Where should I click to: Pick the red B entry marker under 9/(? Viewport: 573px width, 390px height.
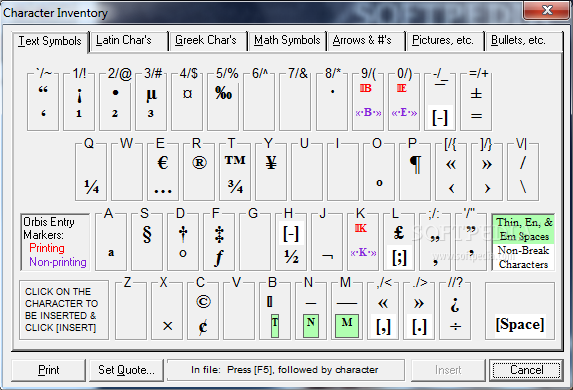point(366,88)
